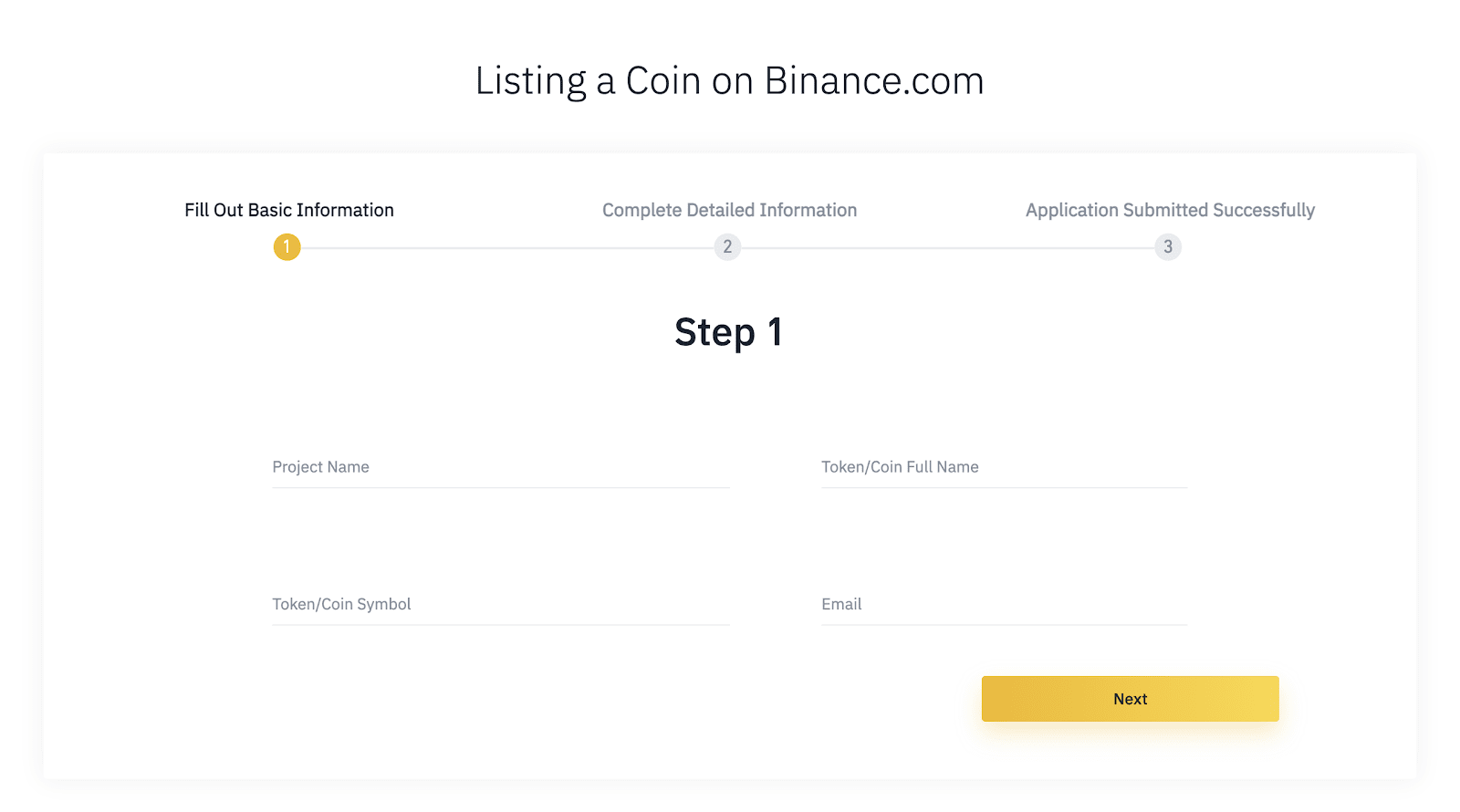
Task: Click the Fill Out Basic Information label
Action: (x=288, y=210)
